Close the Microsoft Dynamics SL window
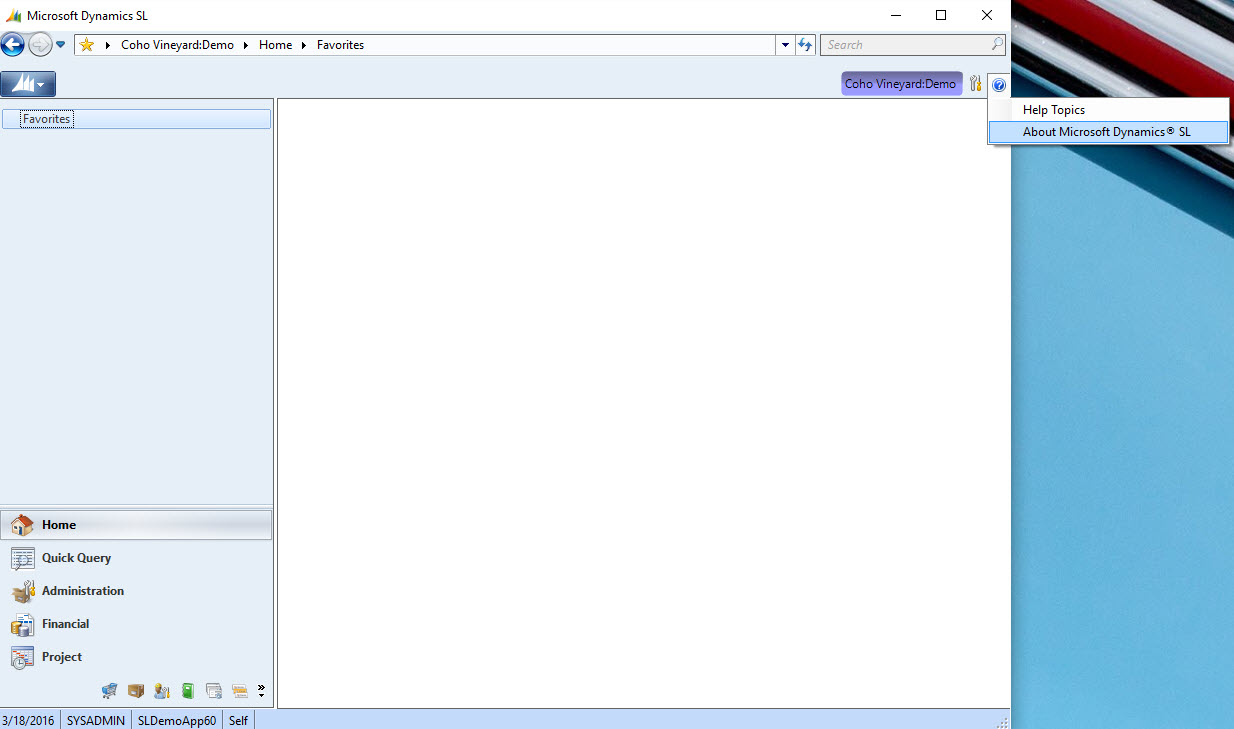Viewport: 1234px width, 729px height. tap(987, 15)
